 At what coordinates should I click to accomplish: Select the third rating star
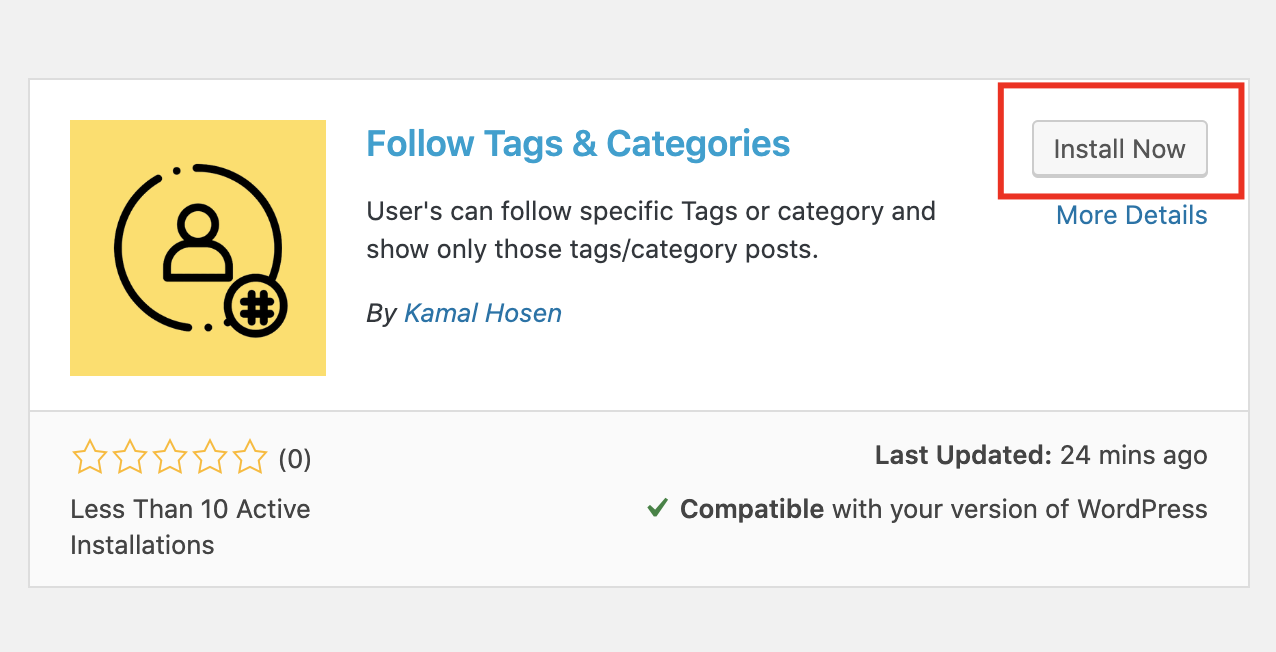170,458
